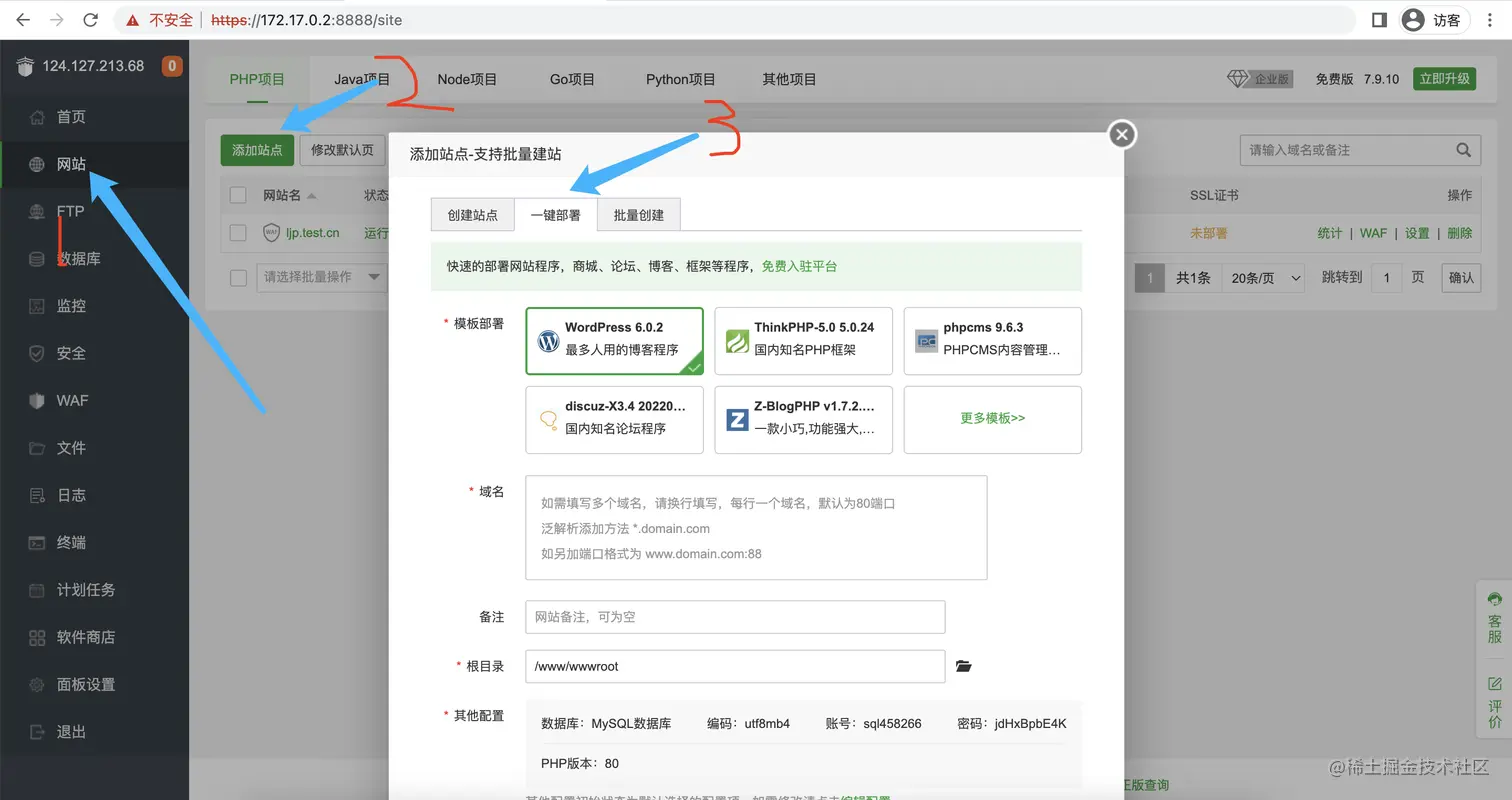Reload the browser page
Viewport: 1512px width, 800px height.
pos(90,20)
